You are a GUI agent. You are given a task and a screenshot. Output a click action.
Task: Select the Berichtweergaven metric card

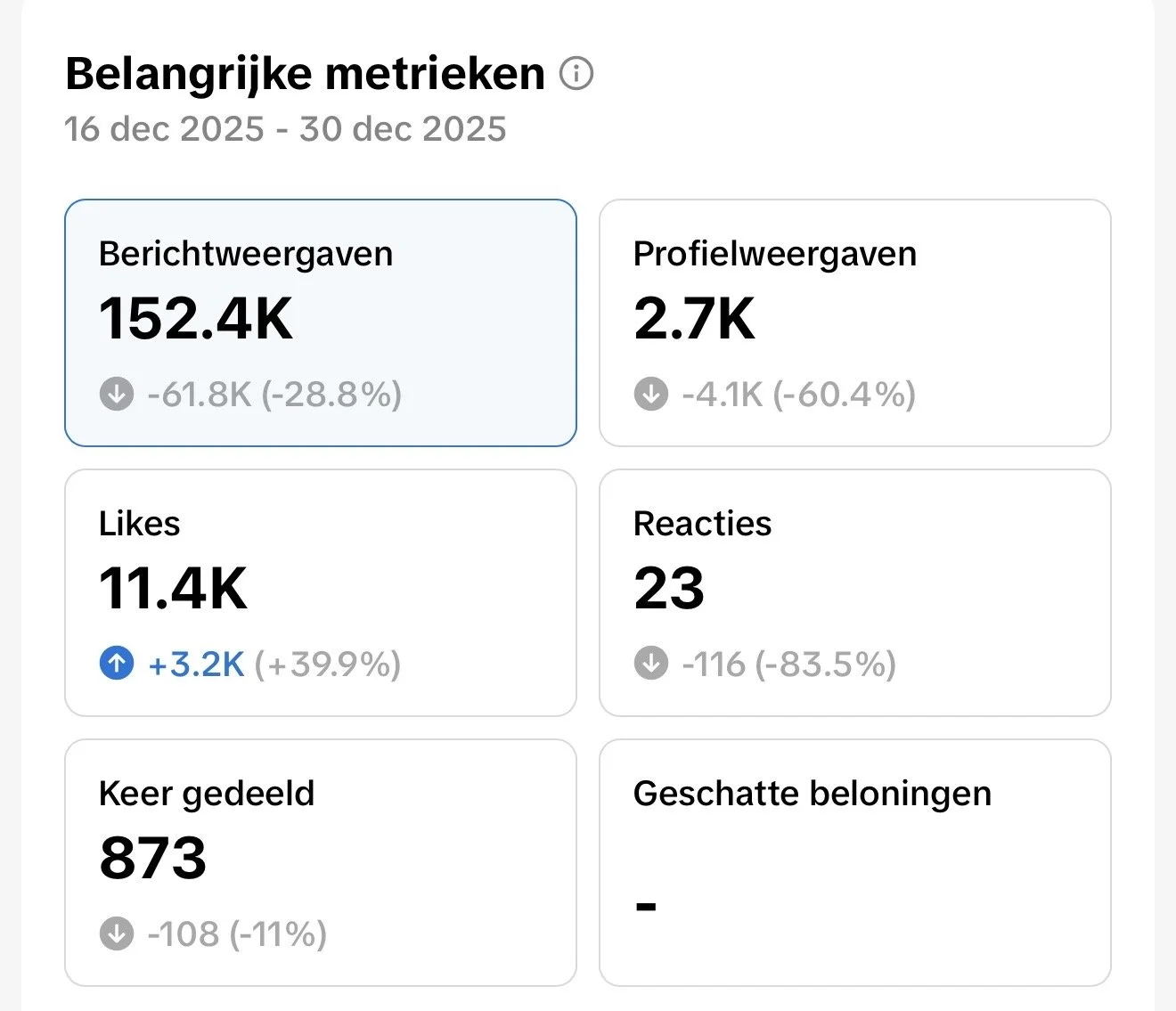pos(321,322)
